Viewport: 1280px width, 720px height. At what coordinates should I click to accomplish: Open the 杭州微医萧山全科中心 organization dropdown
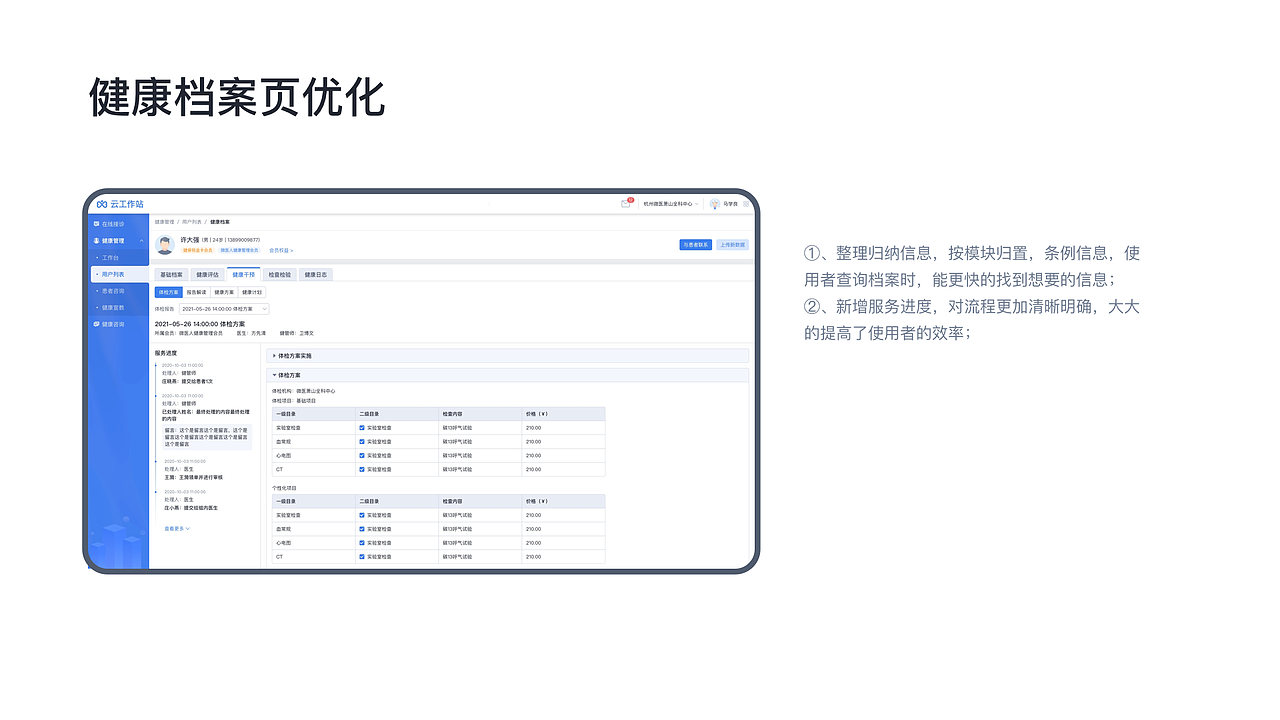pyautogui.click(x=670, y=204)
